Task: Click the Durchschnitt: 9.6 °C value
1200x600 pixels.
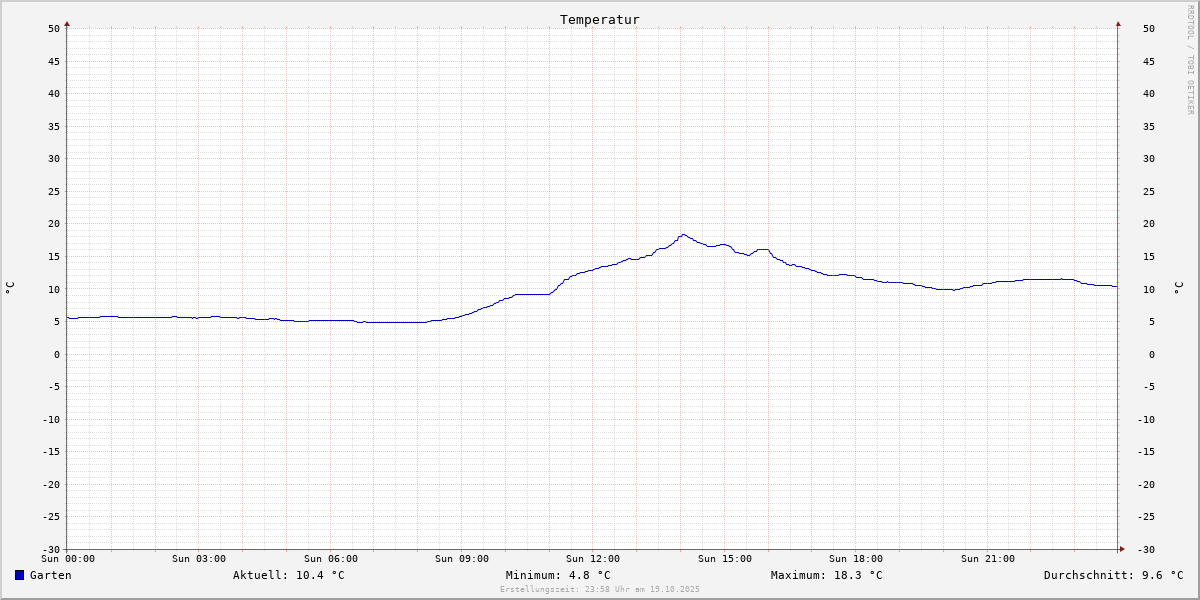Action: click(x=1113, y=575)
